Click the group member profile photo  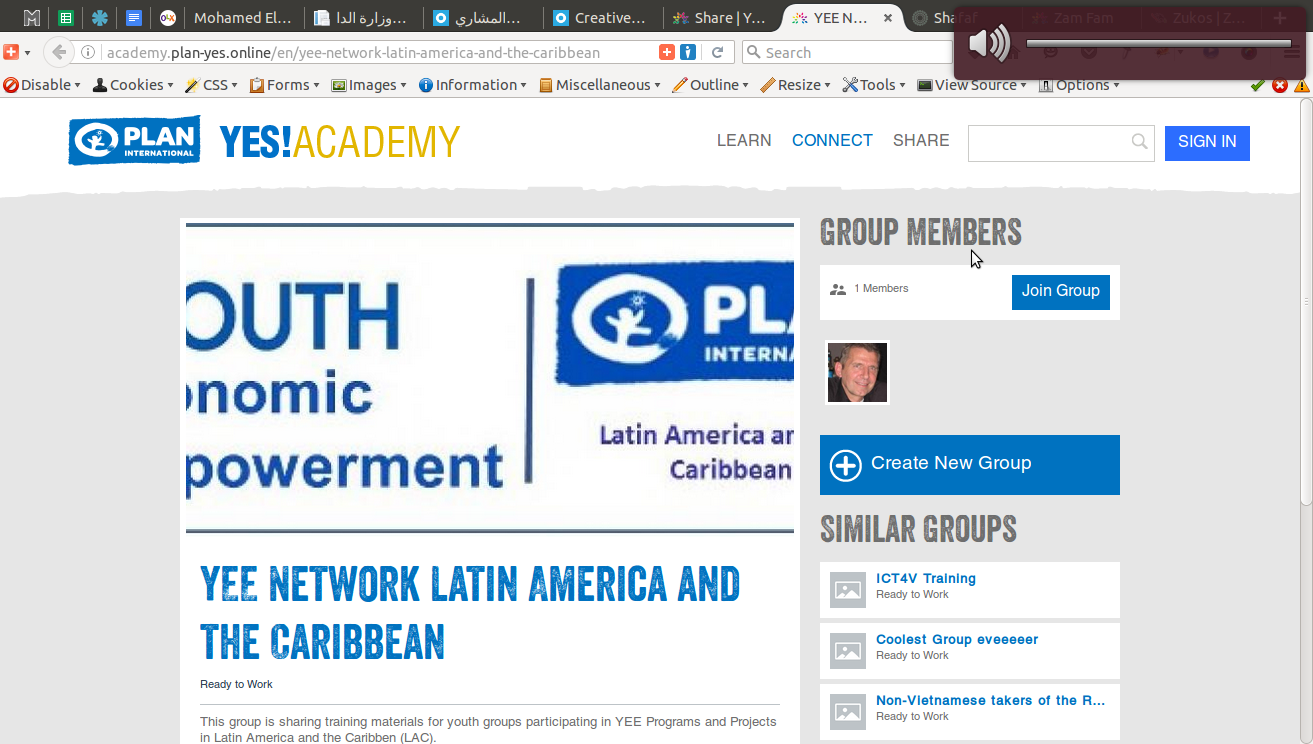pyautogui.click(x=858, y=373)
